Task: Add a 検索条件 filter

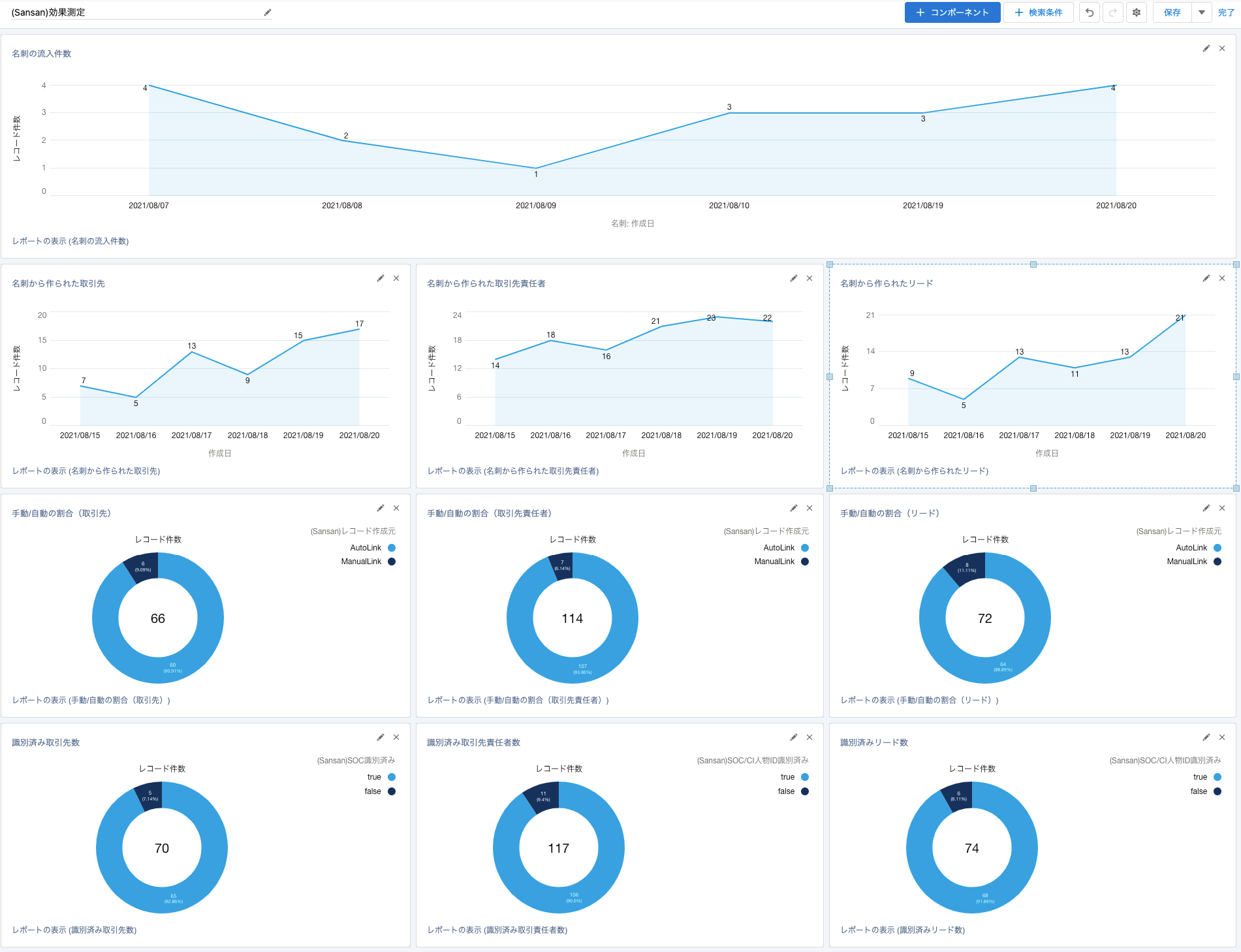Action: [1039, 12]
